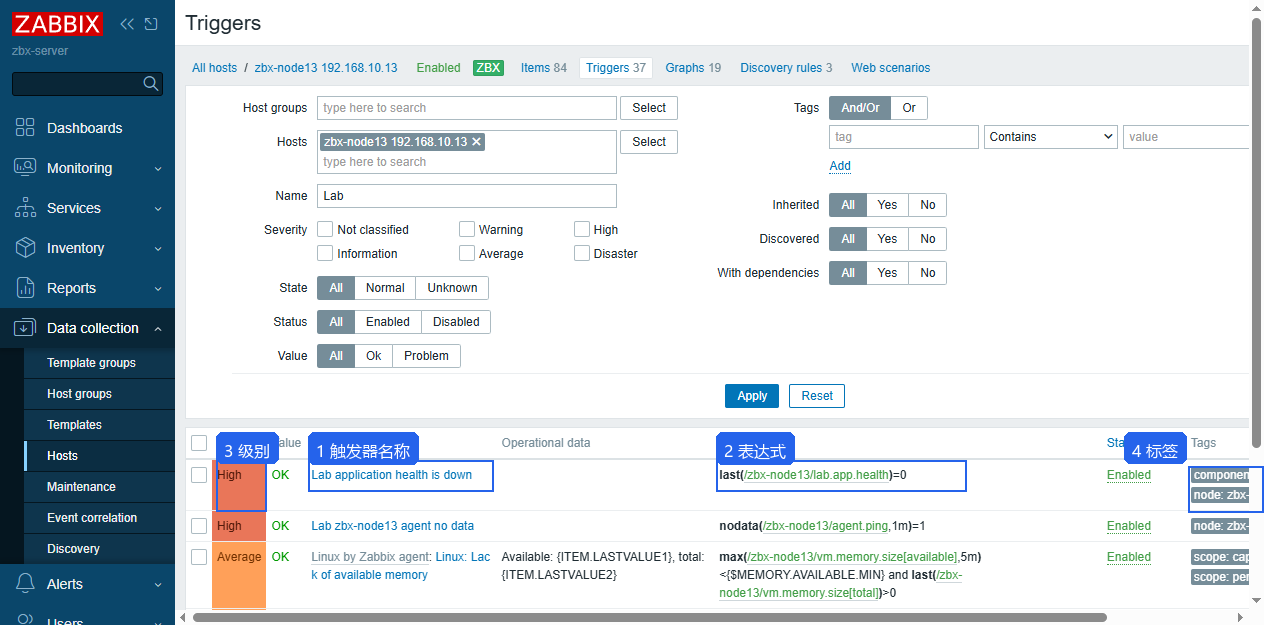Check the Lab zbx-node13 agent no data checkbox
This screenshot has width=1264, height=625.
(x=199, y=526)
